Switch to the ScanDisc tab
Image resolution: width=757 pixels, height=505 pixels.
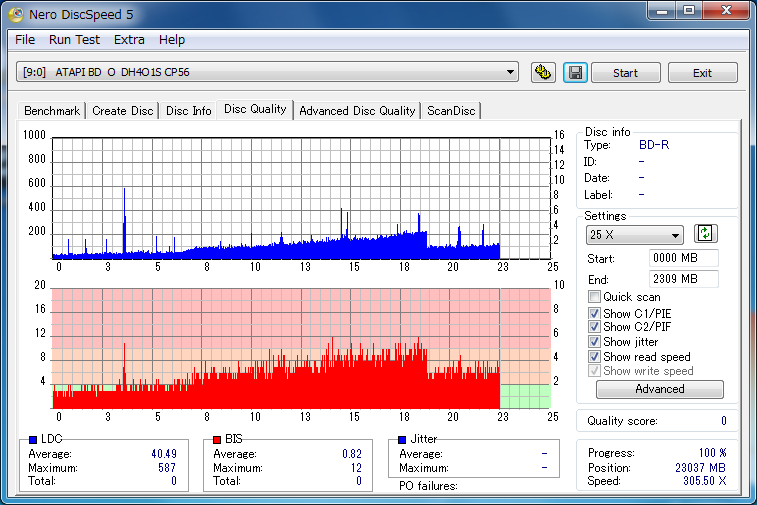[x=451, y=111]
